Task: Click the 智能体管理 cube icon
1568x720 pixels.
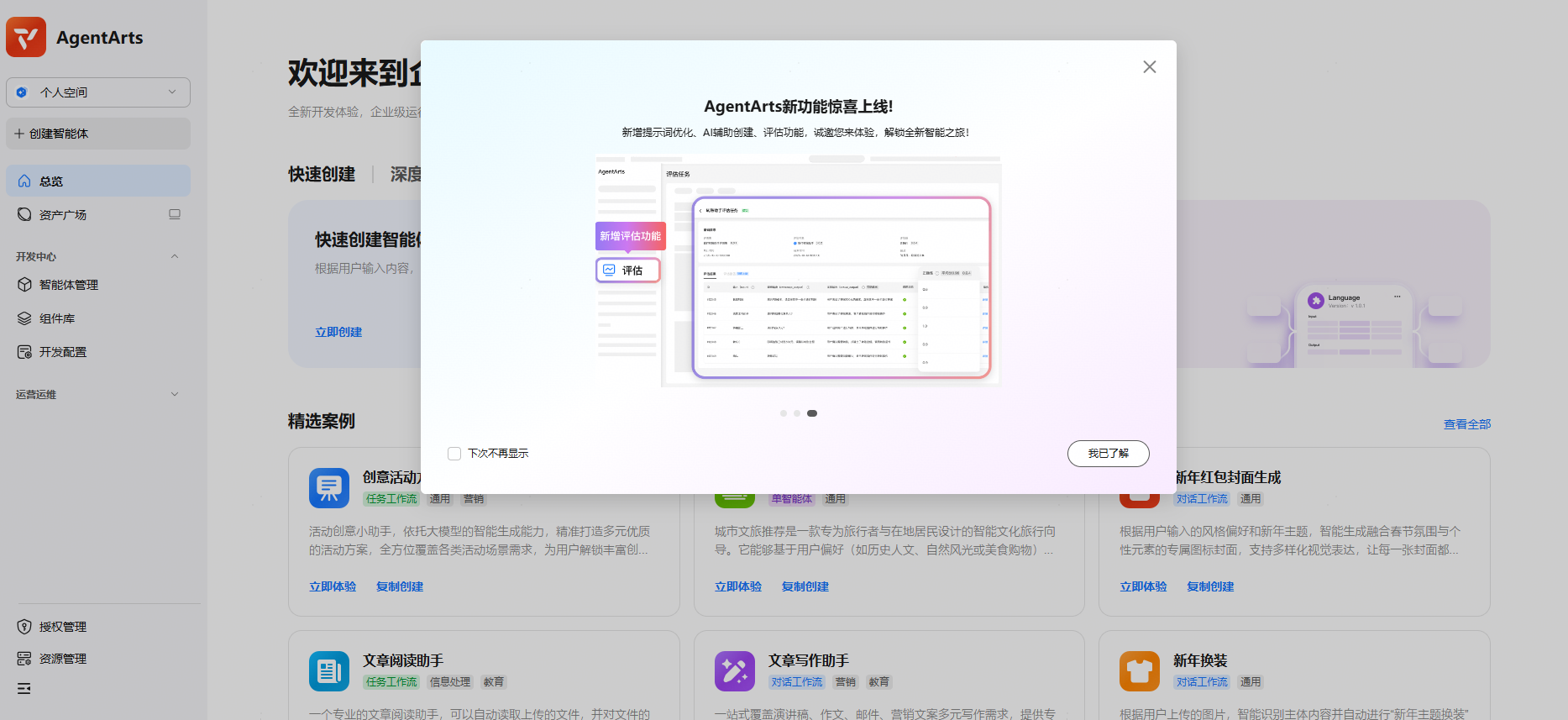Action: pos(24,285)
